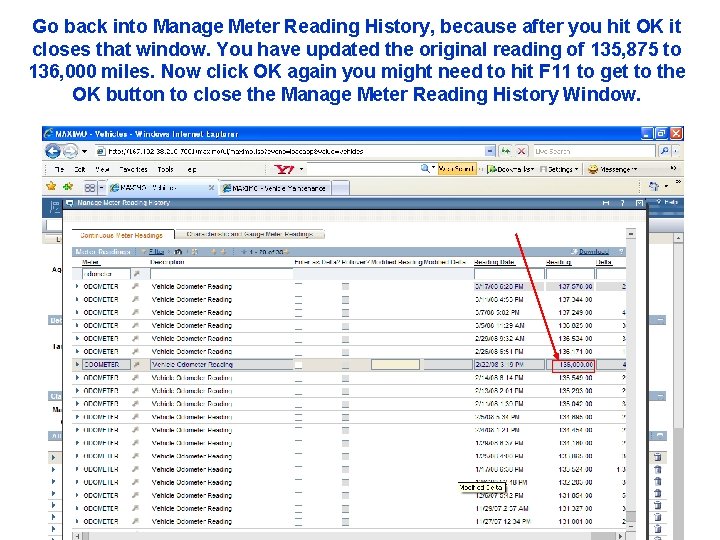
Task: Open the Tools menu
Action: coord(165,169)
